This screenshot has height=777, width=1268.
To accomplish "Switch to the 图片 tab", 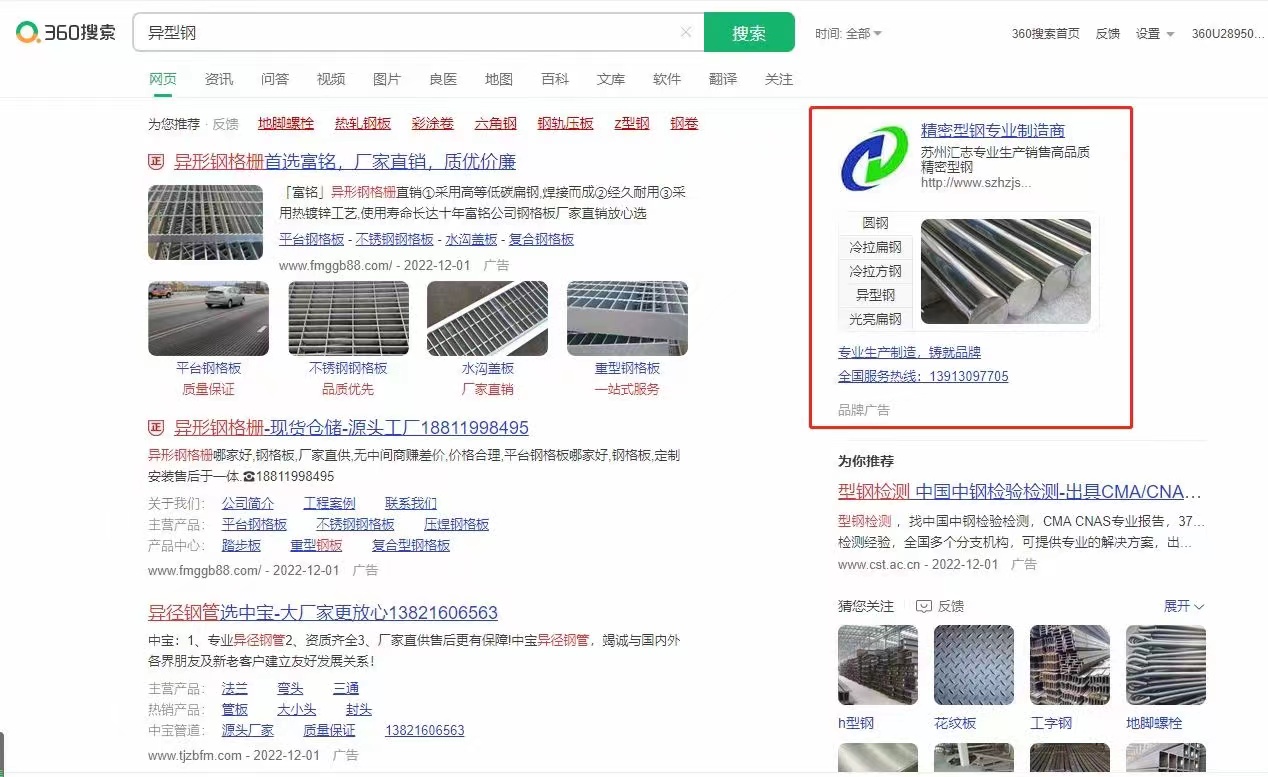I will 387,79.
